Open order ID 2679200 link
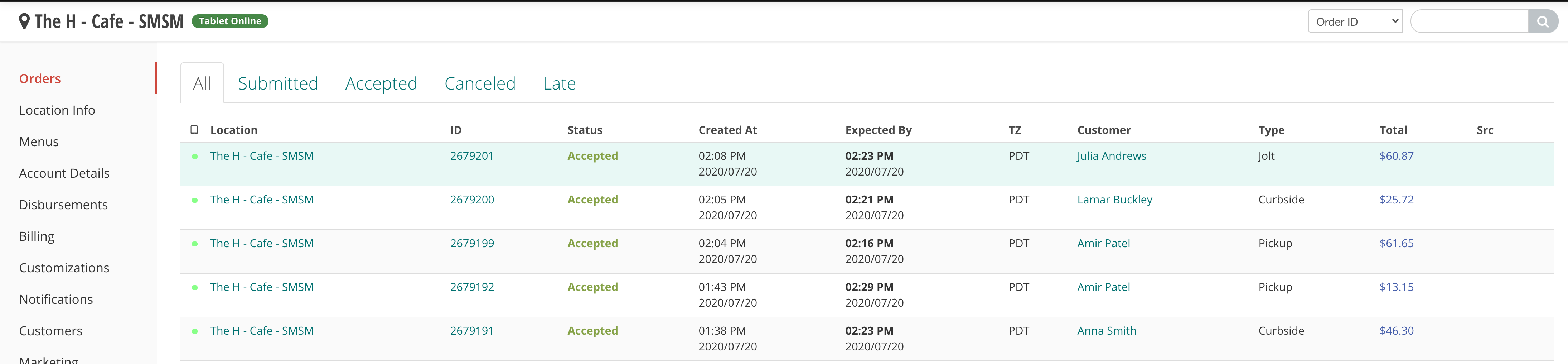Screen dimensions: 1568x364 [472, 200]
